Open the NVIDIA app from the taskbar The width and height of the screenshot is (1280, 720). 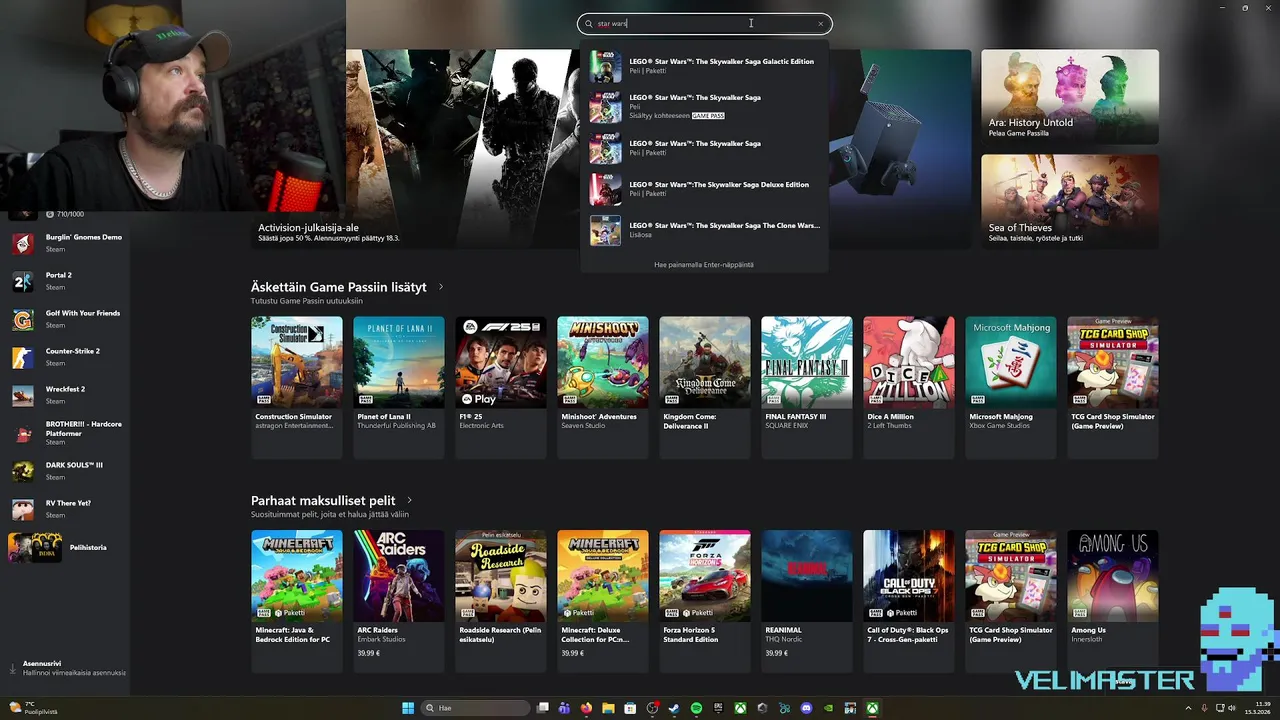828,708
